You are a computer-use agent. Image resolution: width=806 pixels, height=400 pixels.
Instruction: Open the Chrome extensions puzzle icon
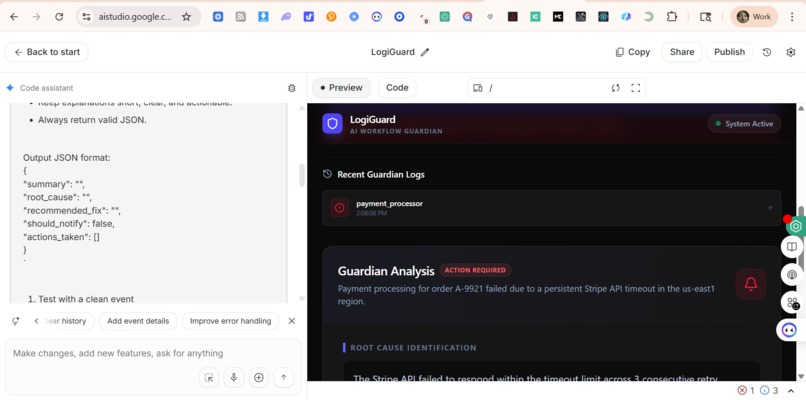click(x=671, y=17)
